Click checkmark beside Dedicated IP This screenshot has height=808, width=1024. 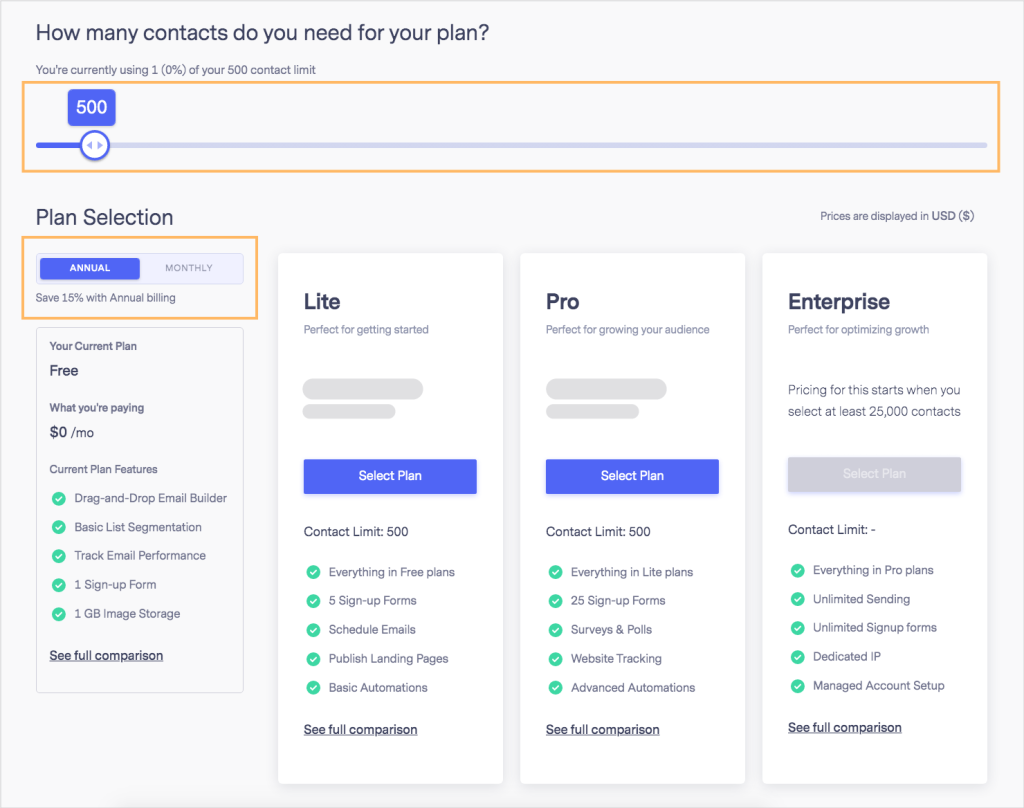point(797,657)
